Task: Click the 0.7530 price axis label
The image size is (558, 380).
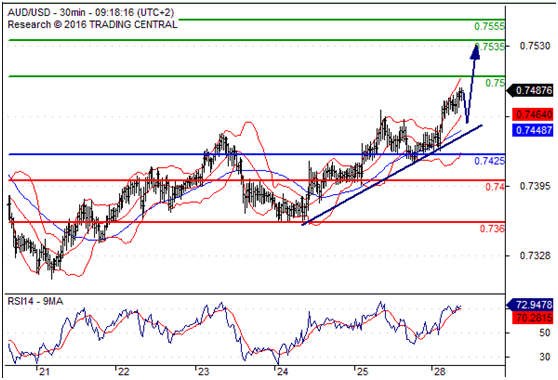Action: point(535,46)
